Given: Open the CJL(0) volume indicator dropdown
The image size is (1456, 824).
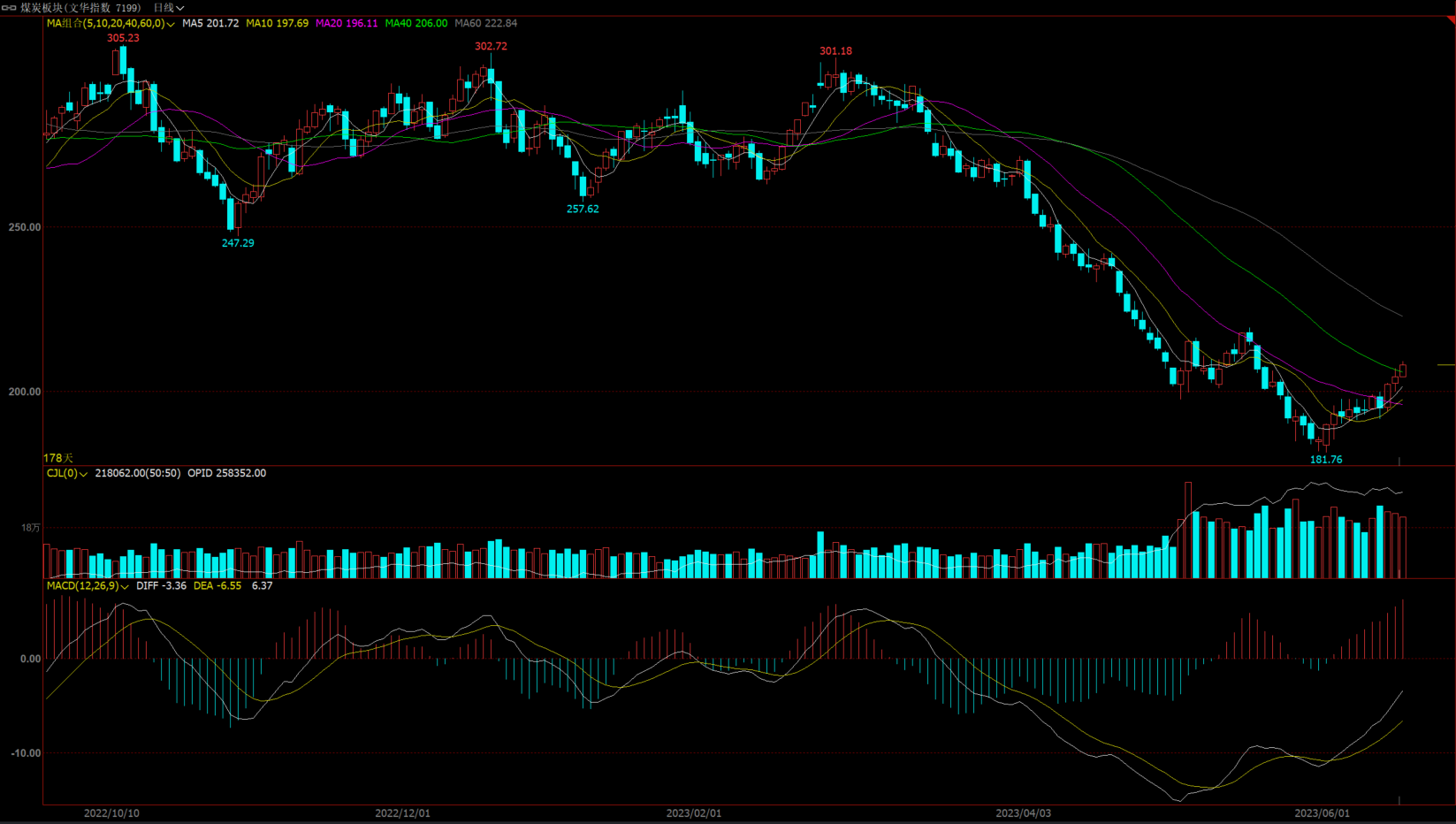Looking at the screenshot, I should (x=67, y=473).
